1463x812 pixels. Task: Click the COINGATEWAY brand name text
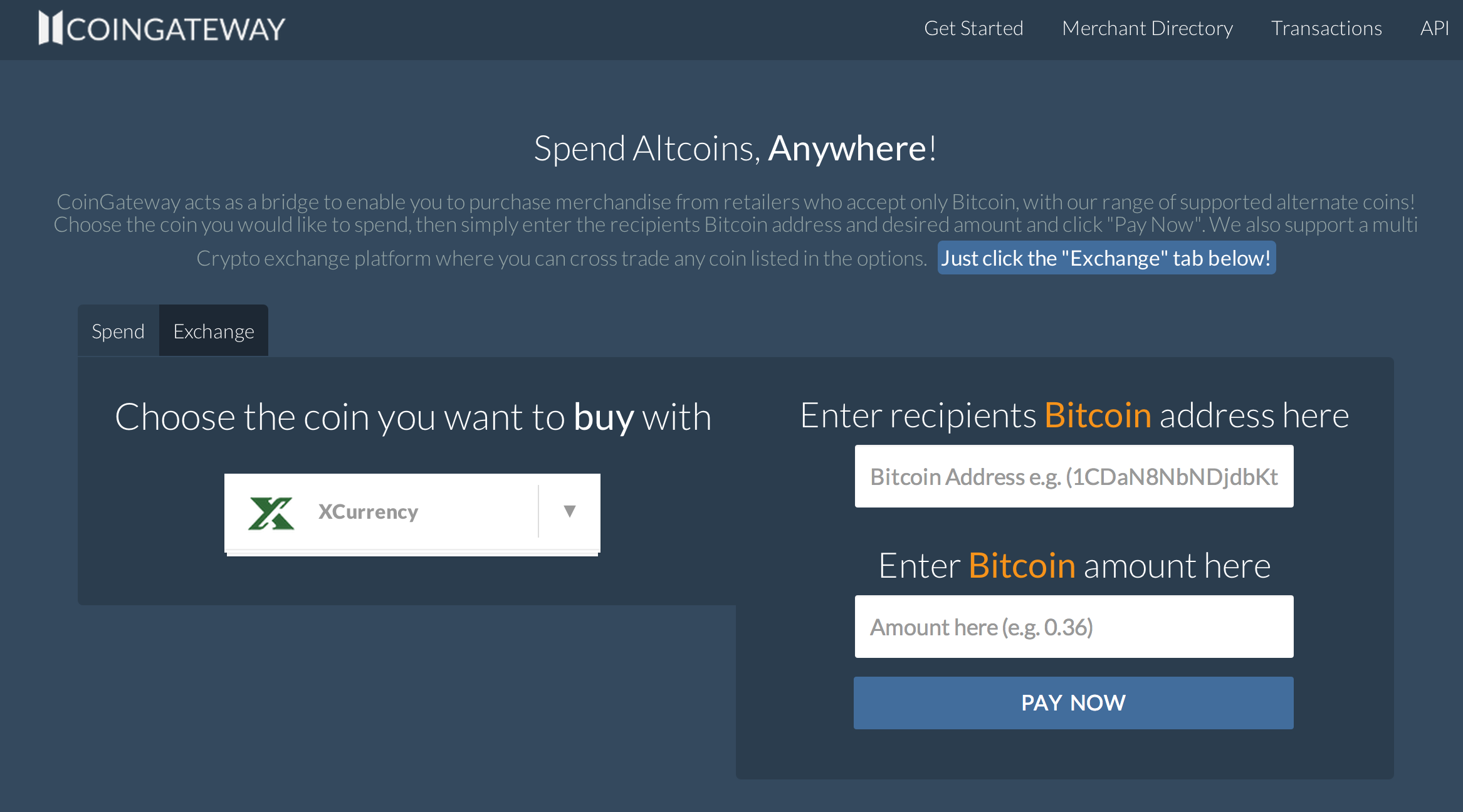[176, 29]
